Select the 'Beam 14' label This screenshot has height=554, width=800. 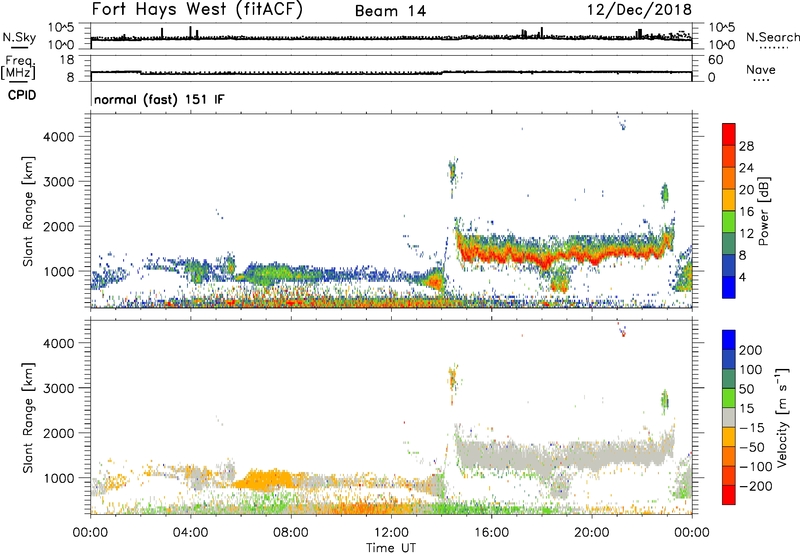390,11
